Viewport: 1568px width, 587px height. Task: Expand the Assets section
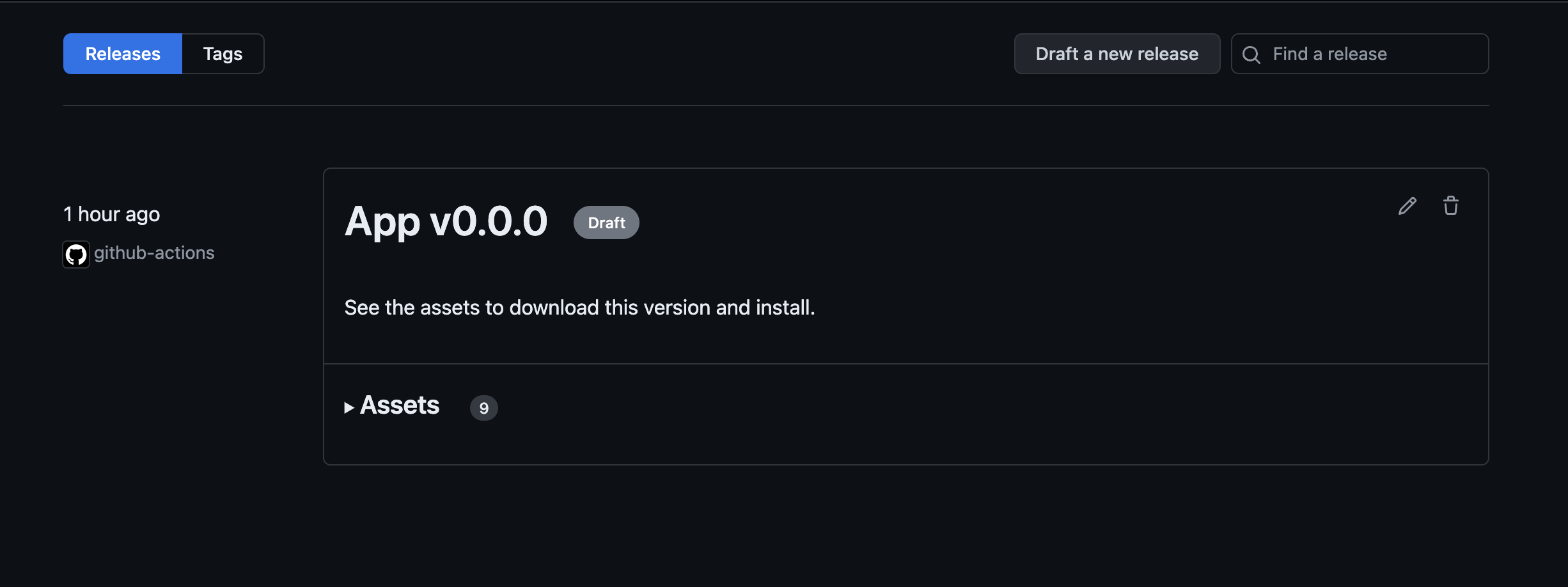point(399,405)
